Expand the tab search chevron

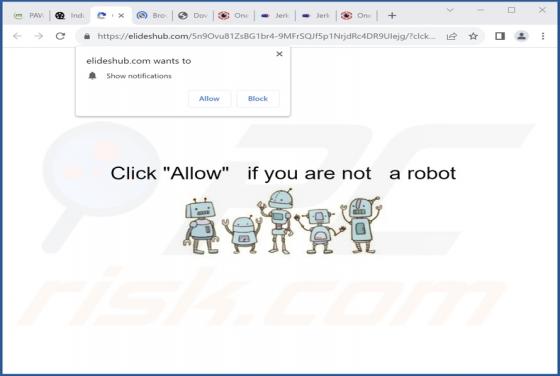click(x=450, y=10)
